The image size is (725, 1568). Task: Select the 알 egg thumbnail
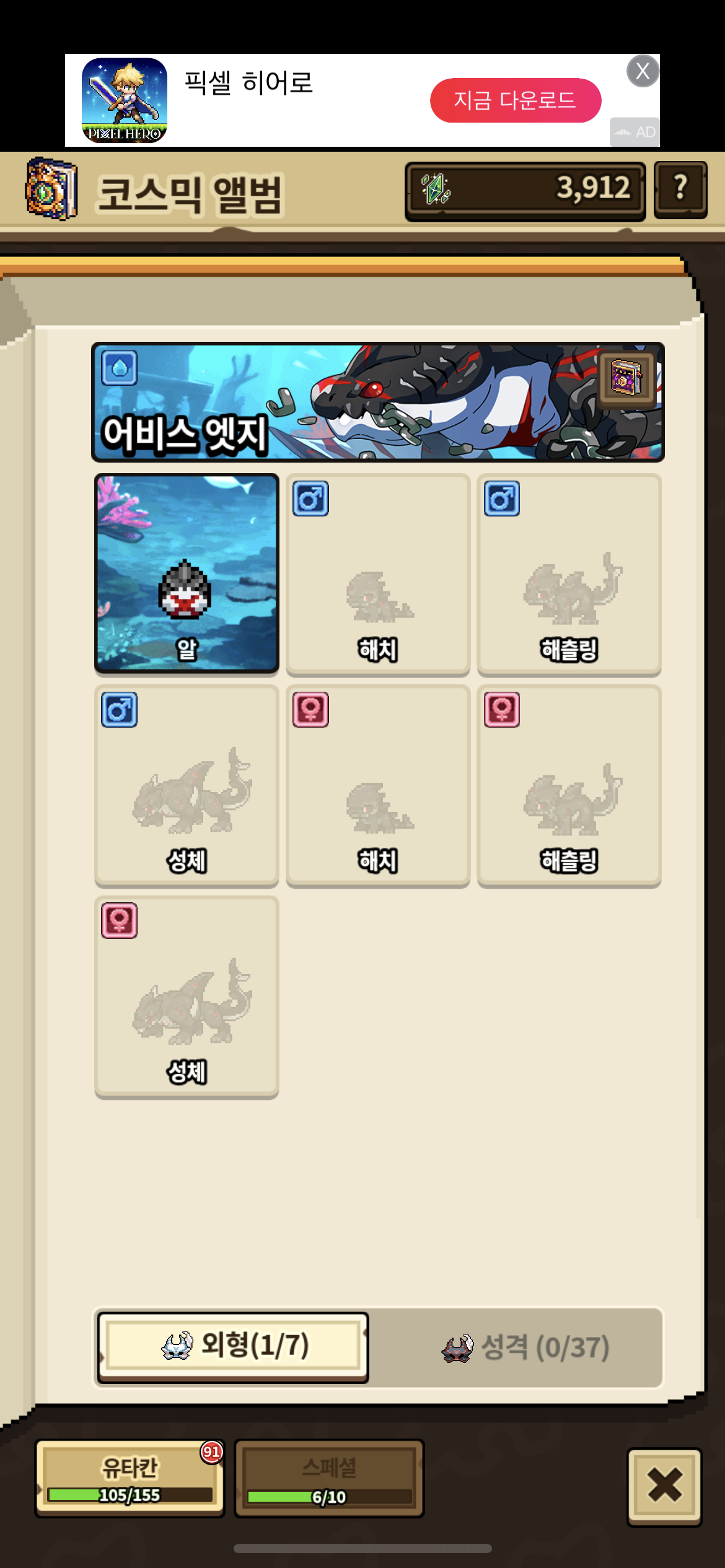(x=187, y=573)
